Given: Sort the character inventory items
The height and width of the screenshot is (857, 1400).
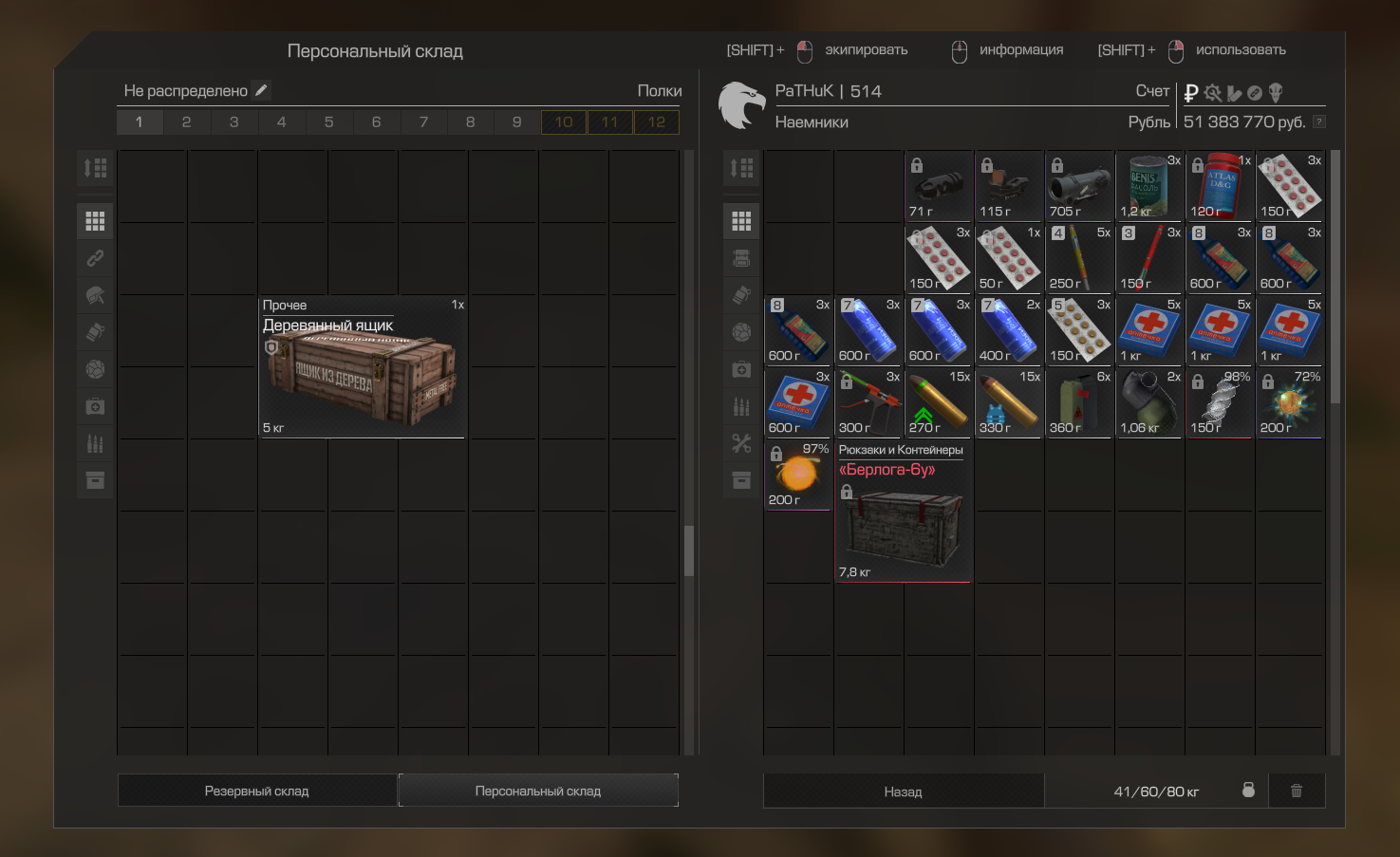Looking at the screenshot, I should pyautogui.click(x=741, y=168).
